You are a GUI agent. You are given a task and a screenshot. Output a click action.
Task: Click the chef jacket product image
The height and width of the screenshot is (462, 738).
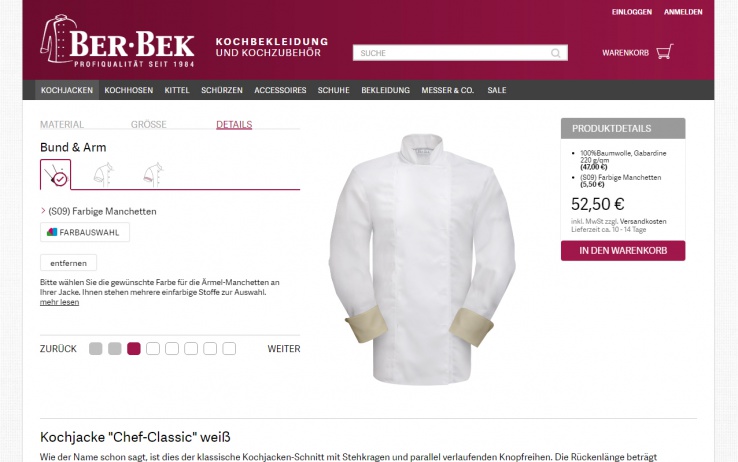(x=422, y=259)
